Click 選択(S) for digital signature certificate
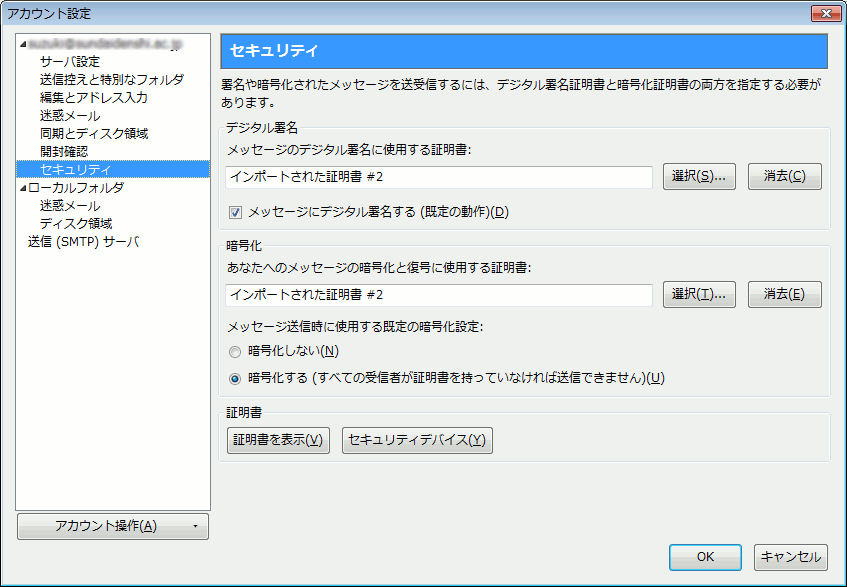Image resolution: width=847 pixels, height=587 pixels. [x=699, y=176]
